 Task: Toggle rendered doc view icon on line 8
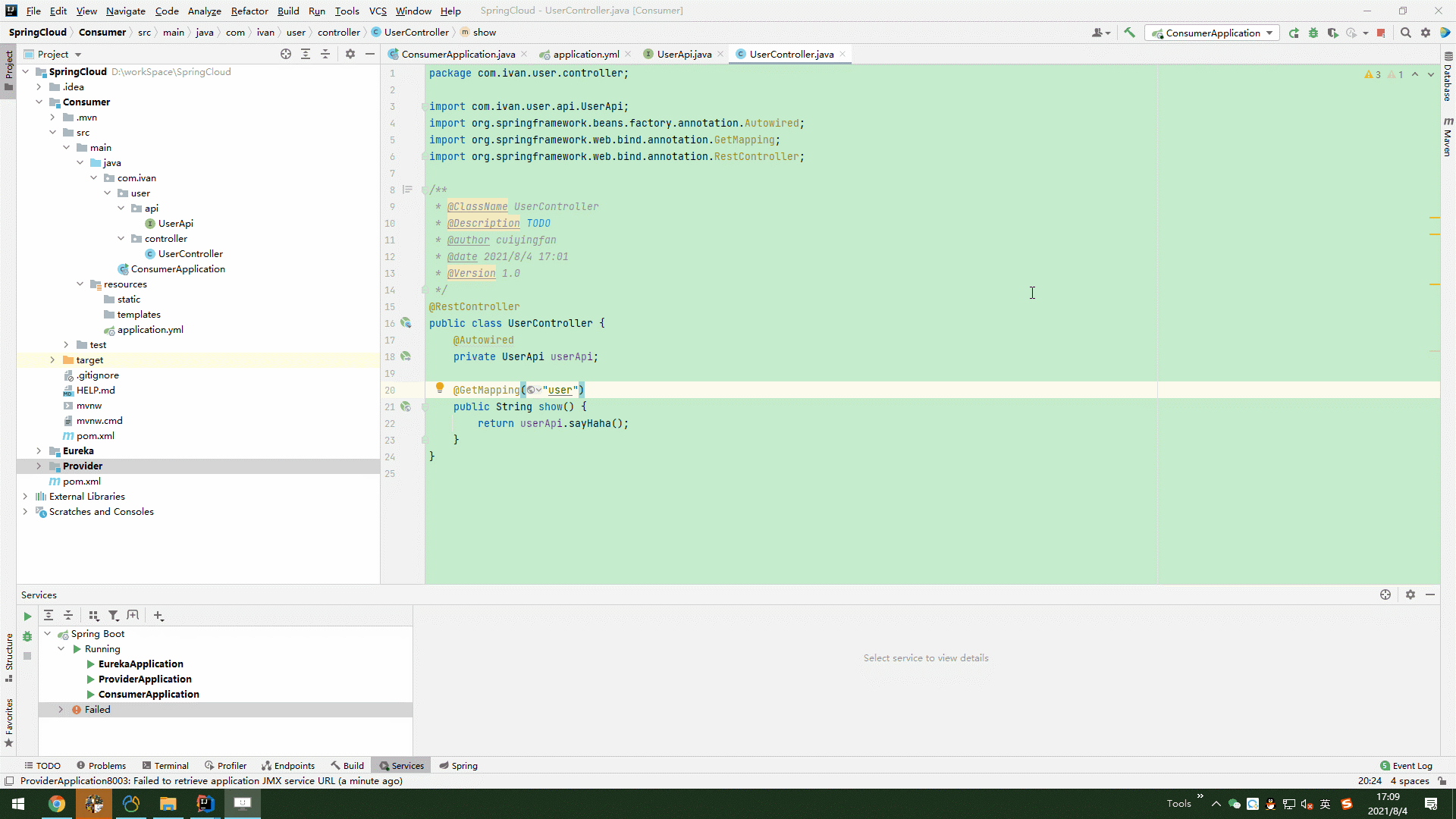(x=407, y=190)
